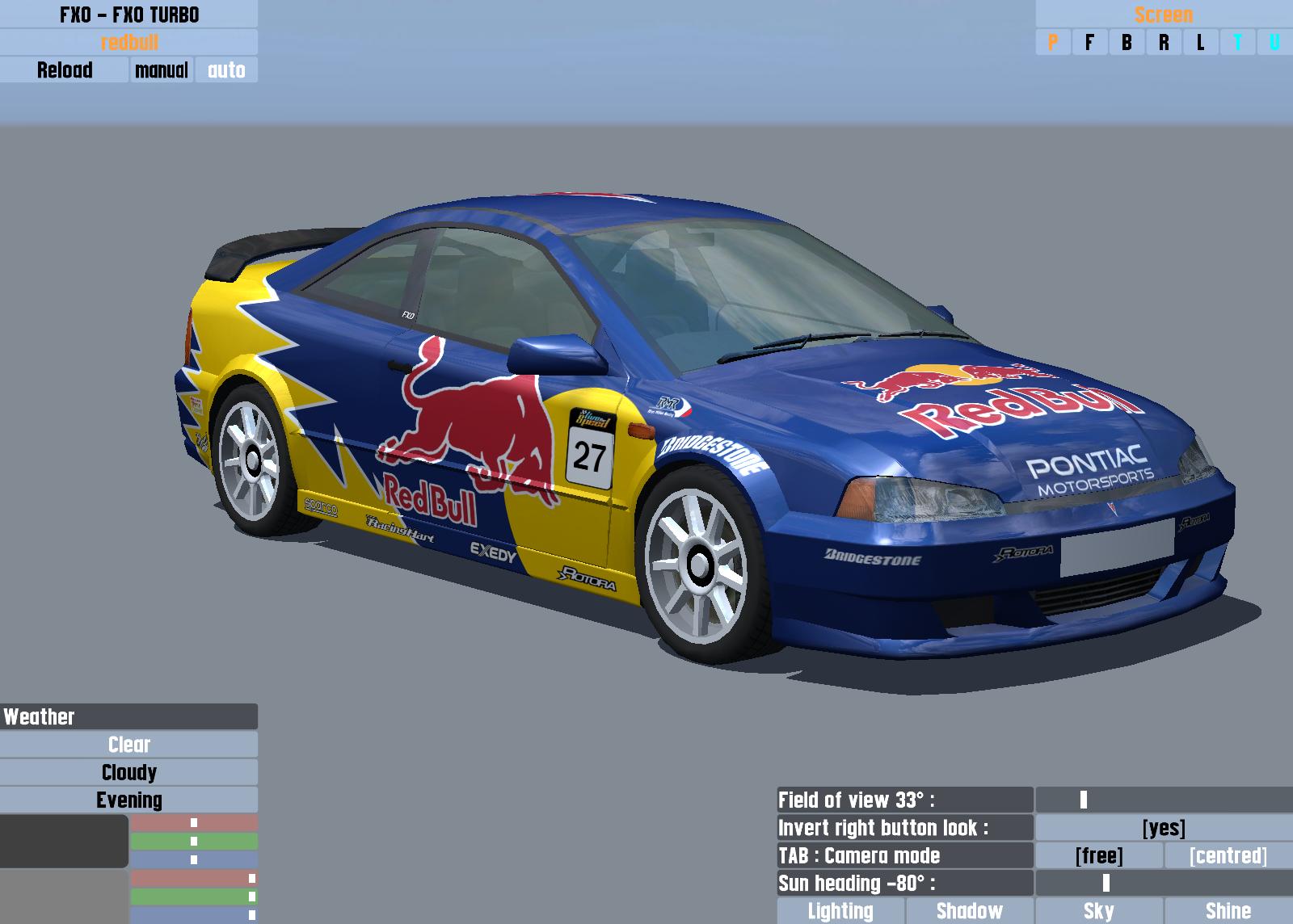The image size is (1293, 924).
Task: Open the Shine tab
Action: coord(1228,911)
